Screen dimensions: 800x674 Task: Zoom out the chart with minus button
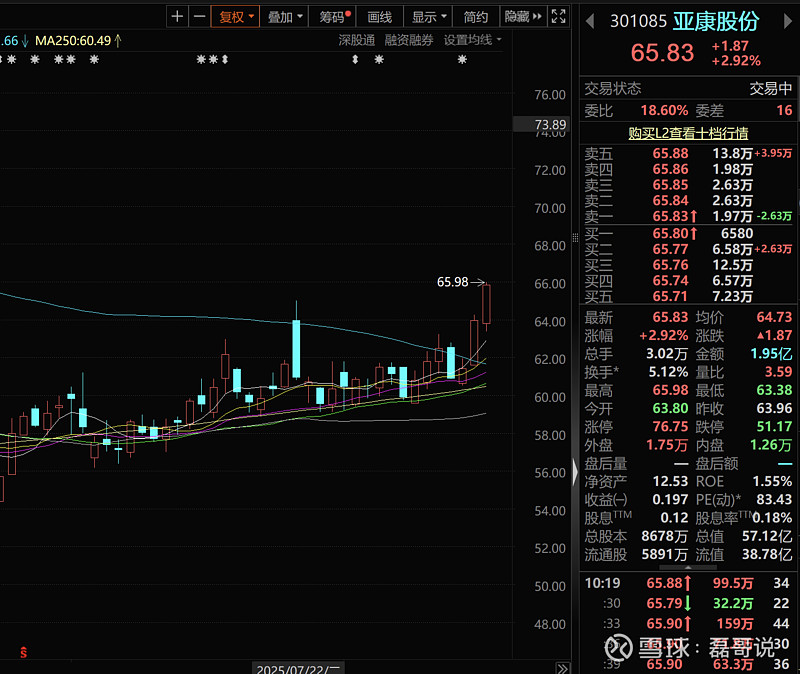click(x=199, y=17)
